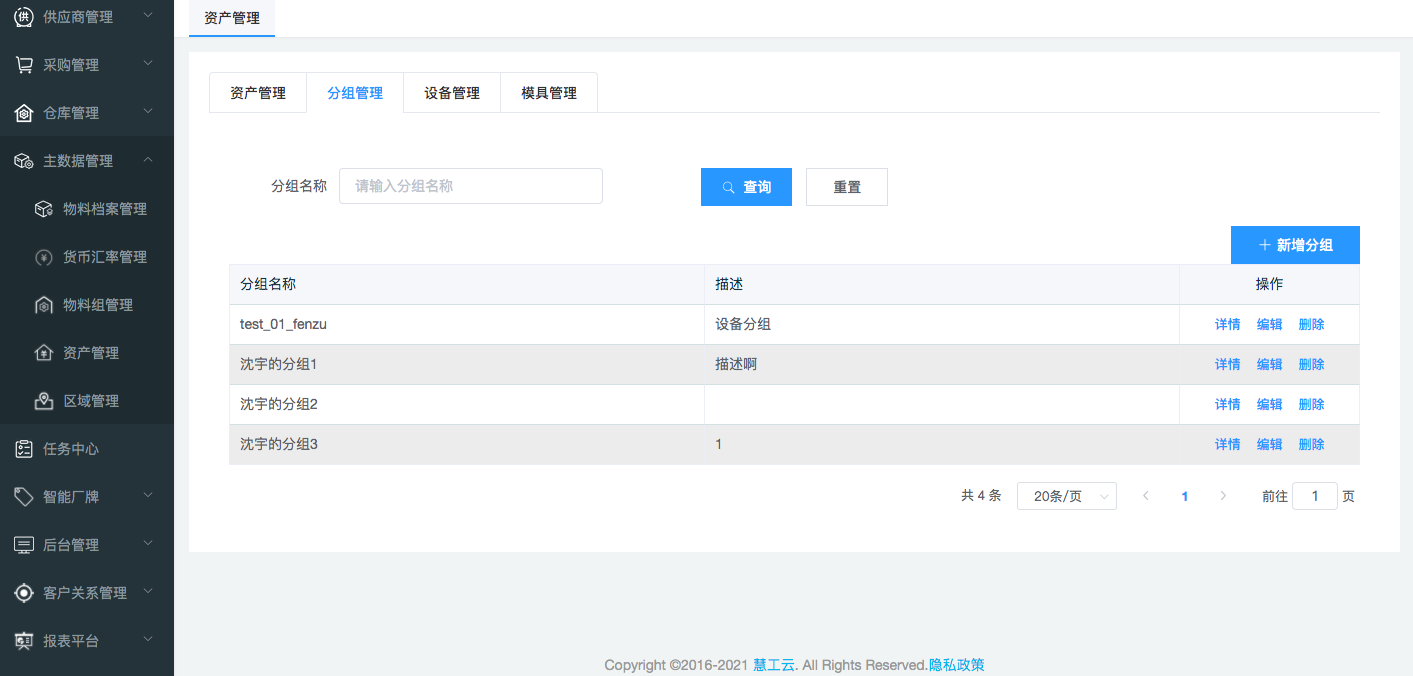Open 货币汇率管理 in the sidebar
1413x676 pixels.
click(105, 257)
